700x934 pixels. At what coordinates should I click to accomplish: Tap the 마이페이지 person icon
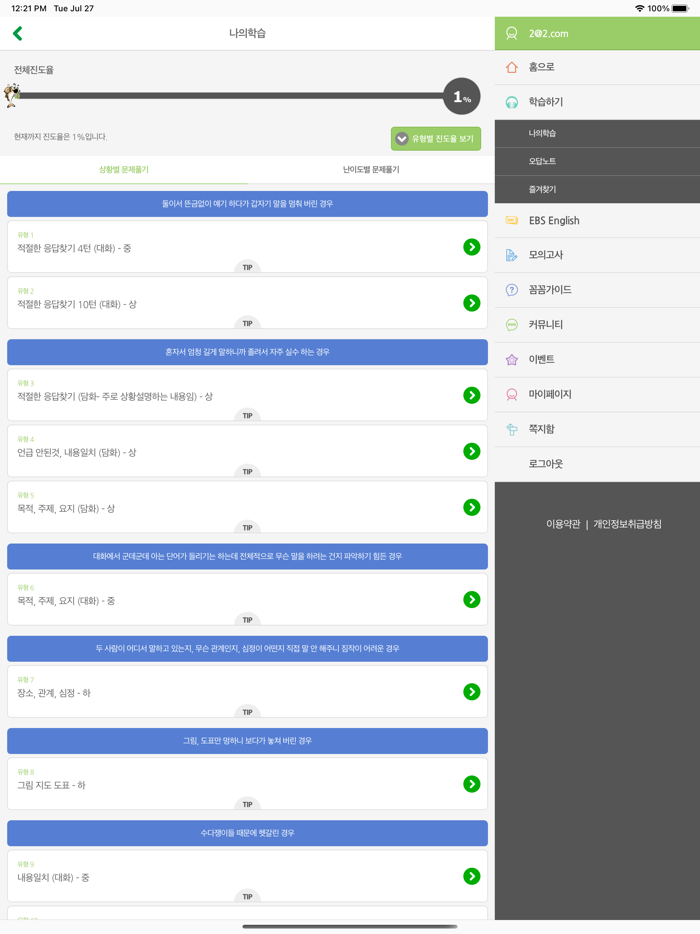(x=511, y=394)
